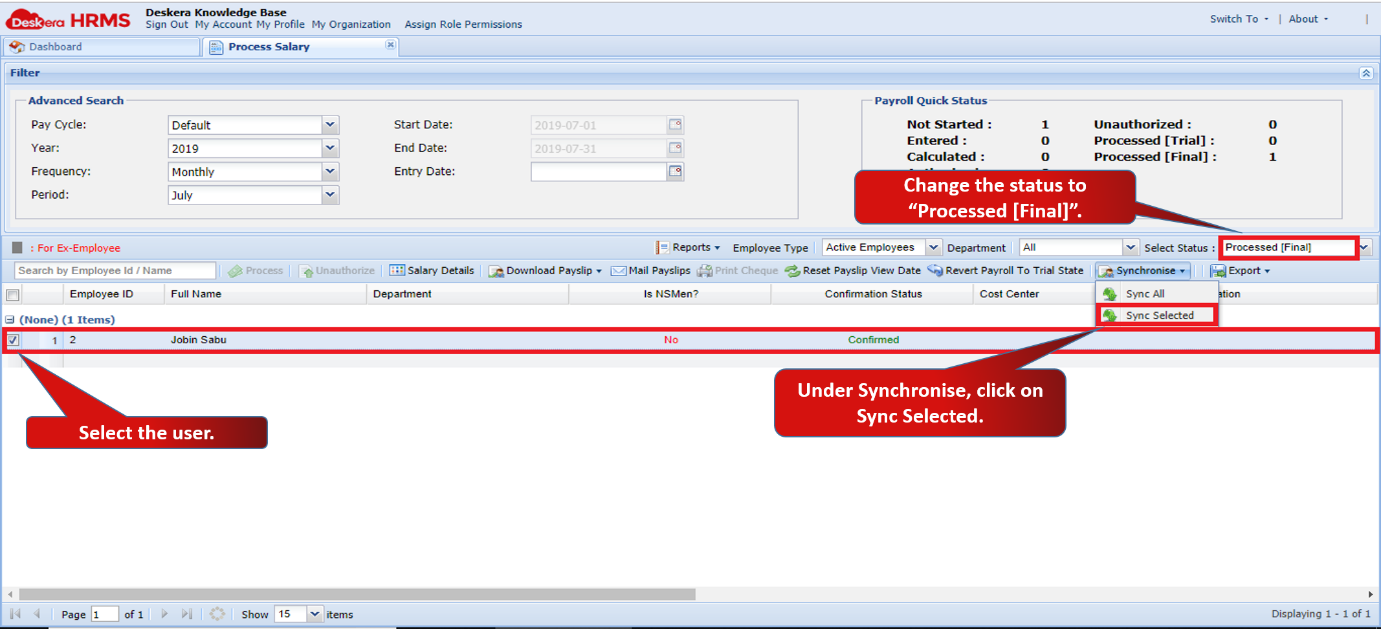Image resolution: width=1381 pixels, height=629 pixels.
Task: Open the Employee Type dropdown
Action: click(x=933, y=247)
